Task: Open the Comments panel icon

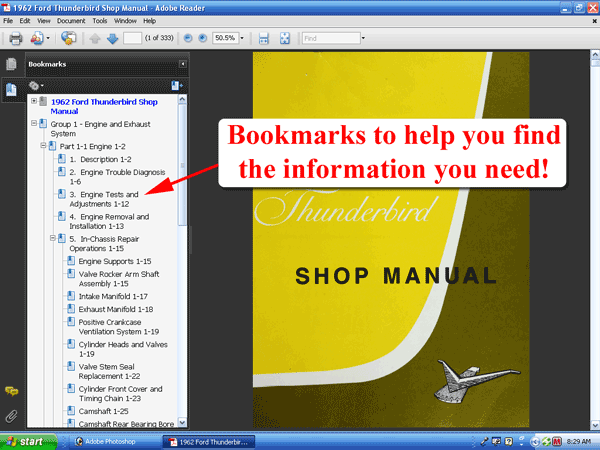Action: click(11, 391)
